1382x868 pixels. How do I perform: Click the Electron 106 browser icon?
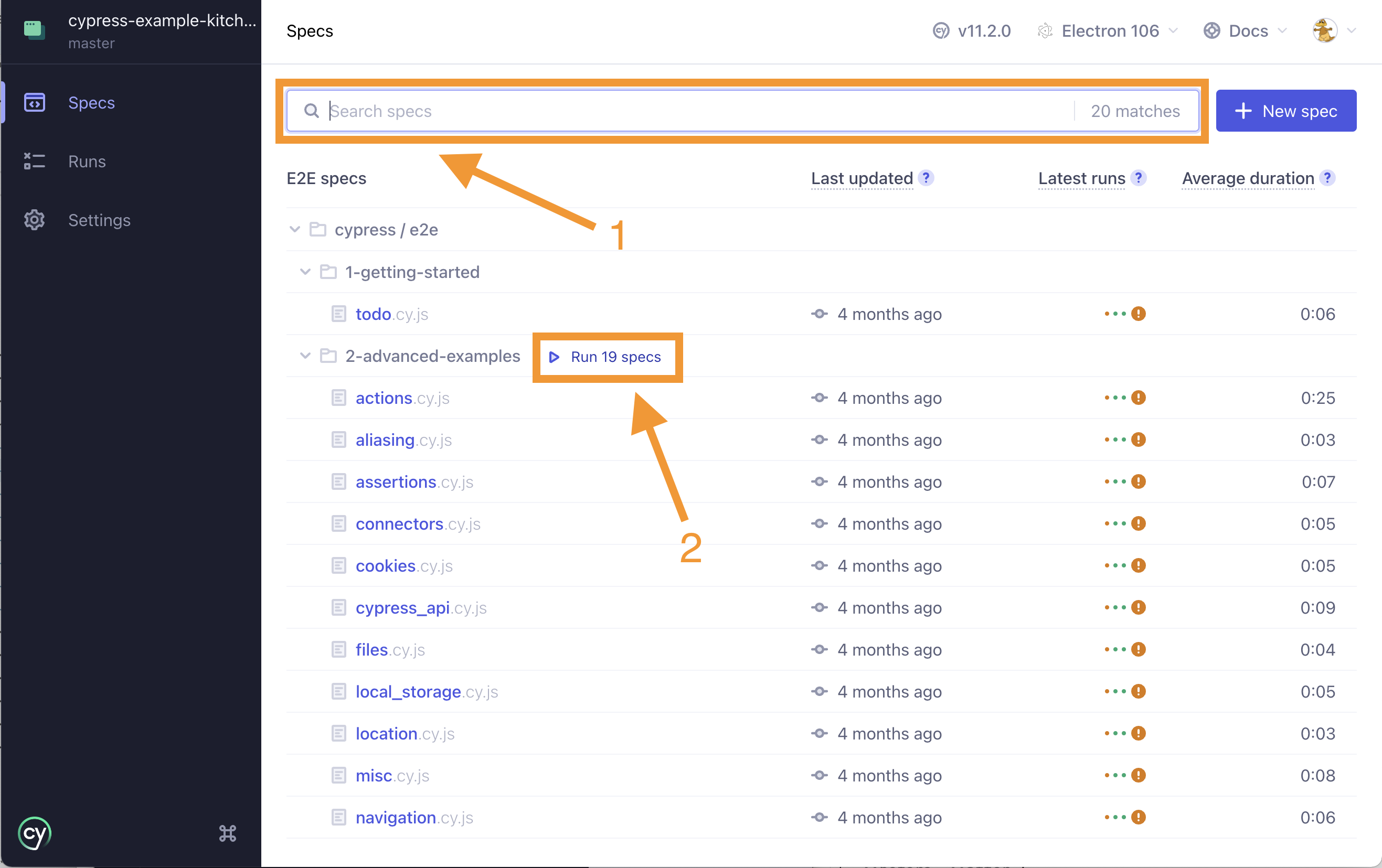[1044, 32]
